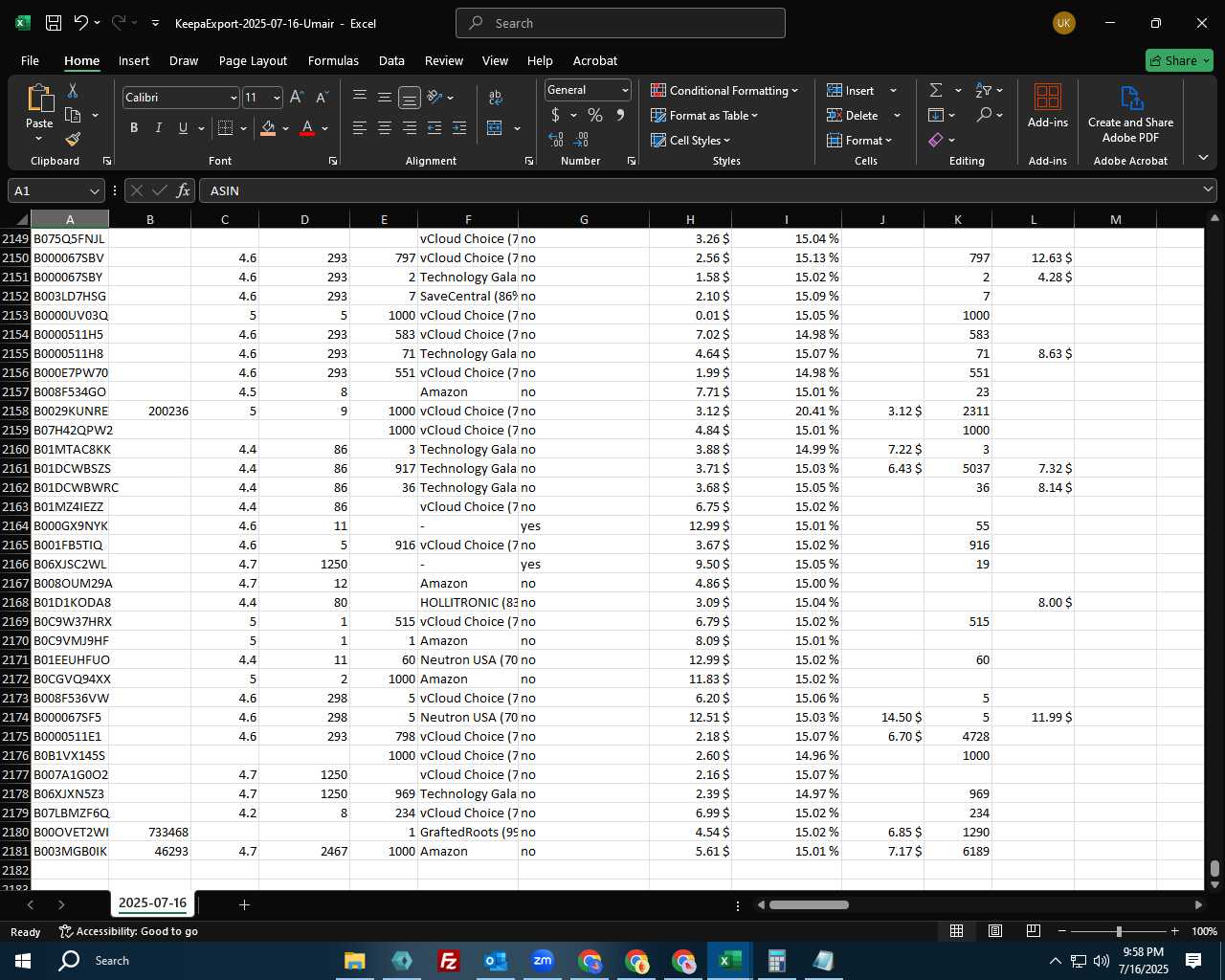Screen dimensions: 1225x980
Task: Click the Cut scissors icon
Action: (73, 90)
